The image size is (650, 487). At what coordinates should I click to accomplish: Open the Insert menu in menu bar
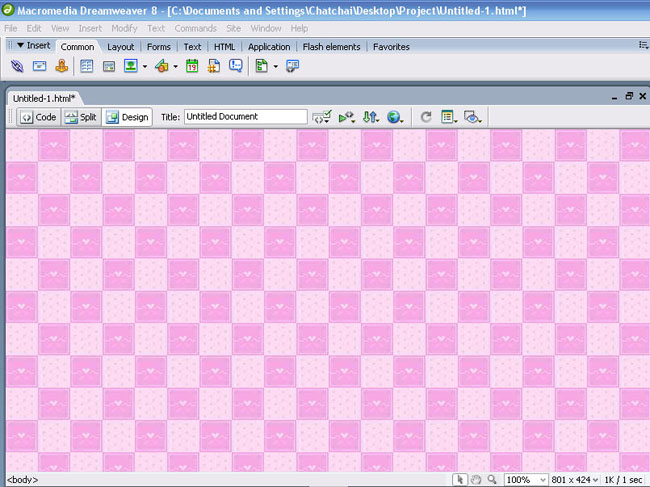(x=90, y=28)
